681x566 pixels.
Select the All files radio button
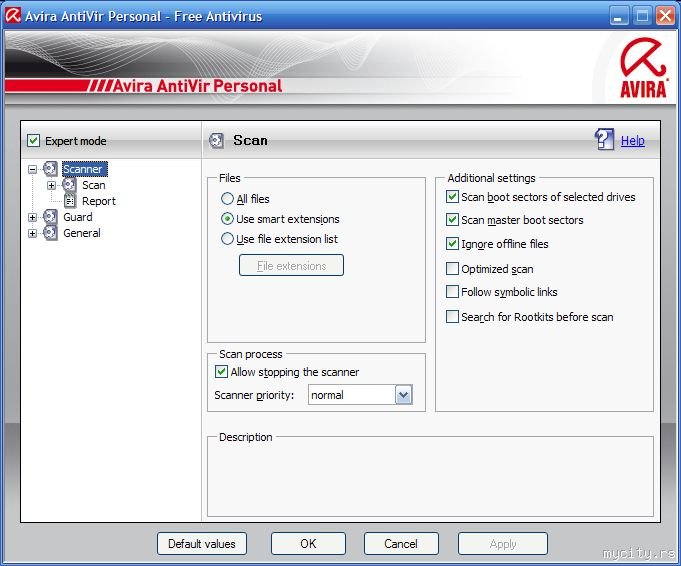click(x=227, y=199)
